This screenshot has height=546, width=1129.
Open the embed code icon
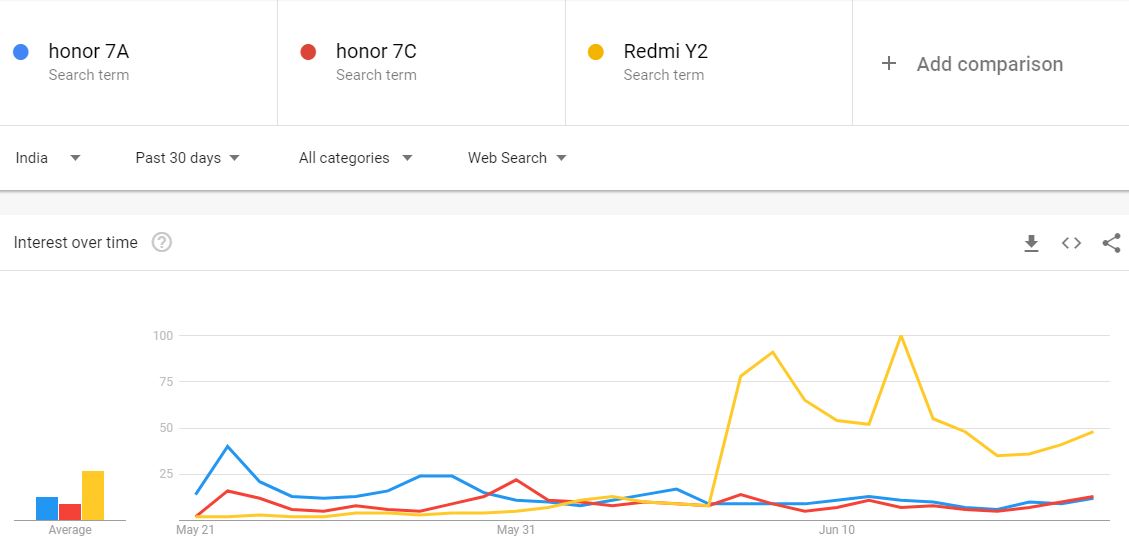(1071, 243)
